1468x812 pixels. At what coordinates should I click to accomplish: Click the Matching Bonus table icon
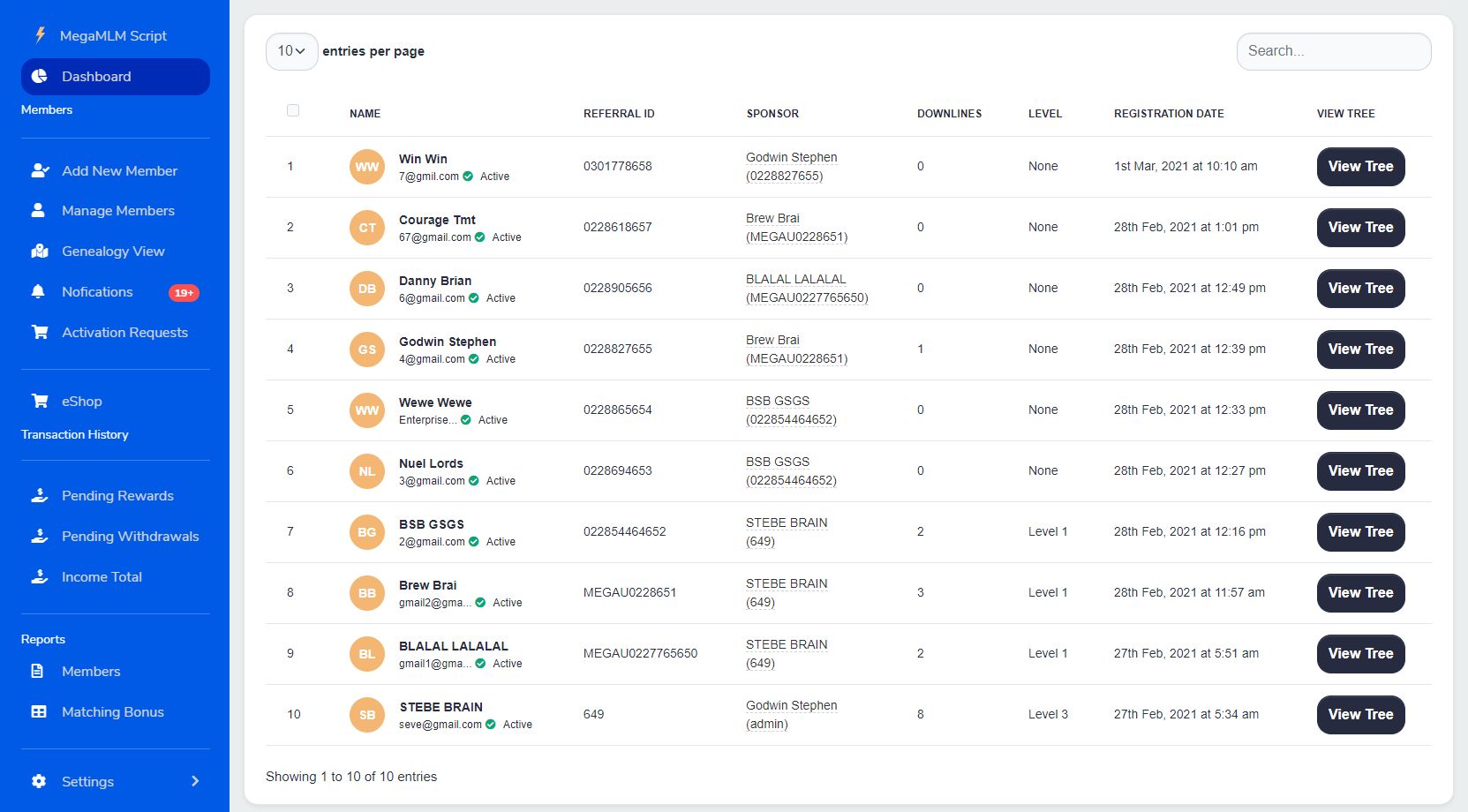point(39,712)
